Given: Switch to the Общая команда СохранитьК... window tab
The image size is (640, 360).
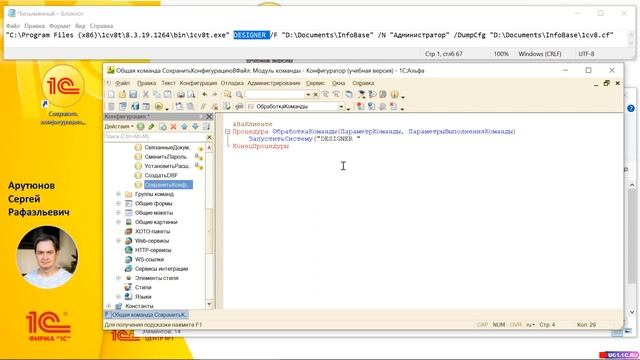Looking at the screenshot, I should [146, 315].
